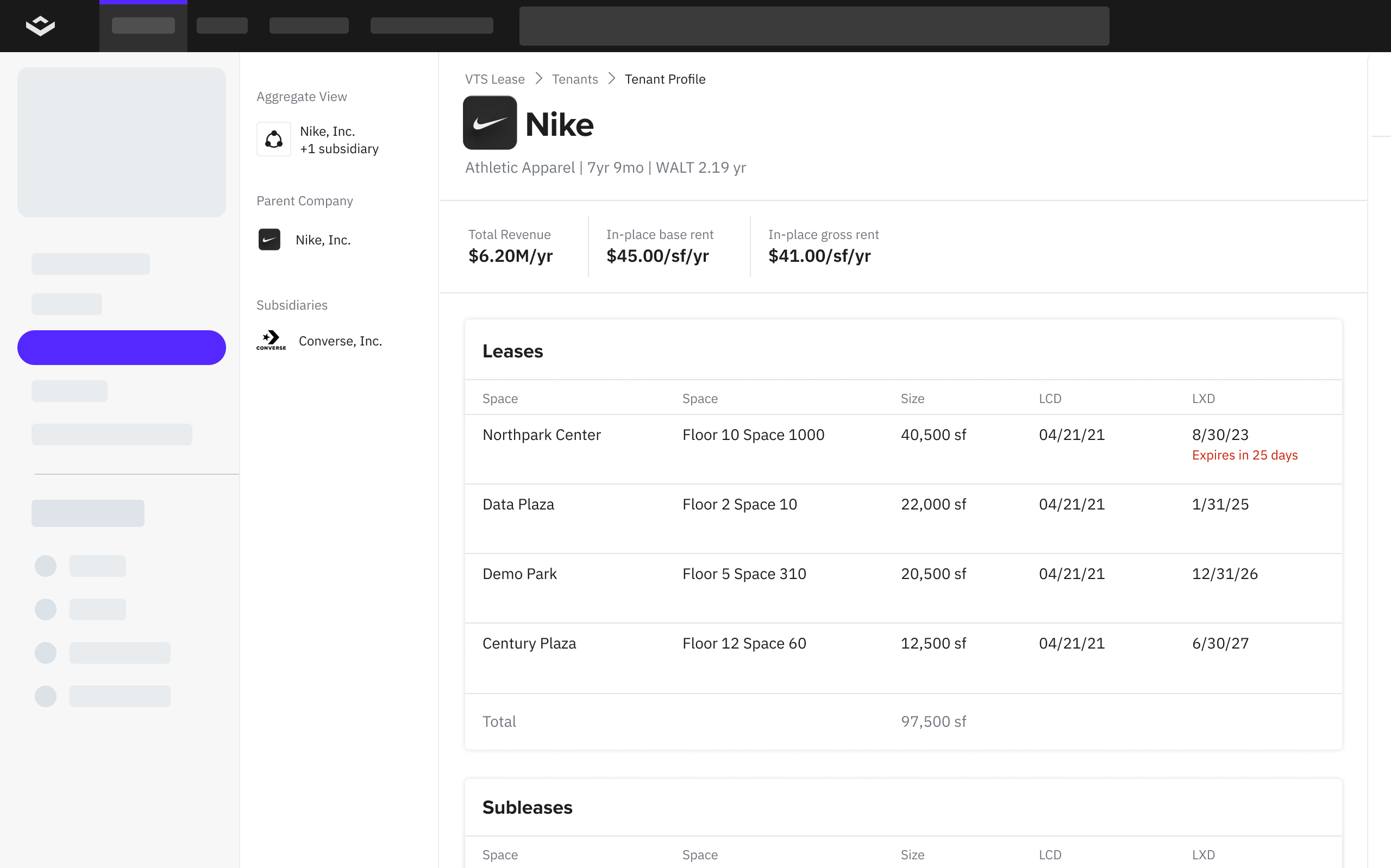Click the $45.00/sf/yr base rent value

657,255
